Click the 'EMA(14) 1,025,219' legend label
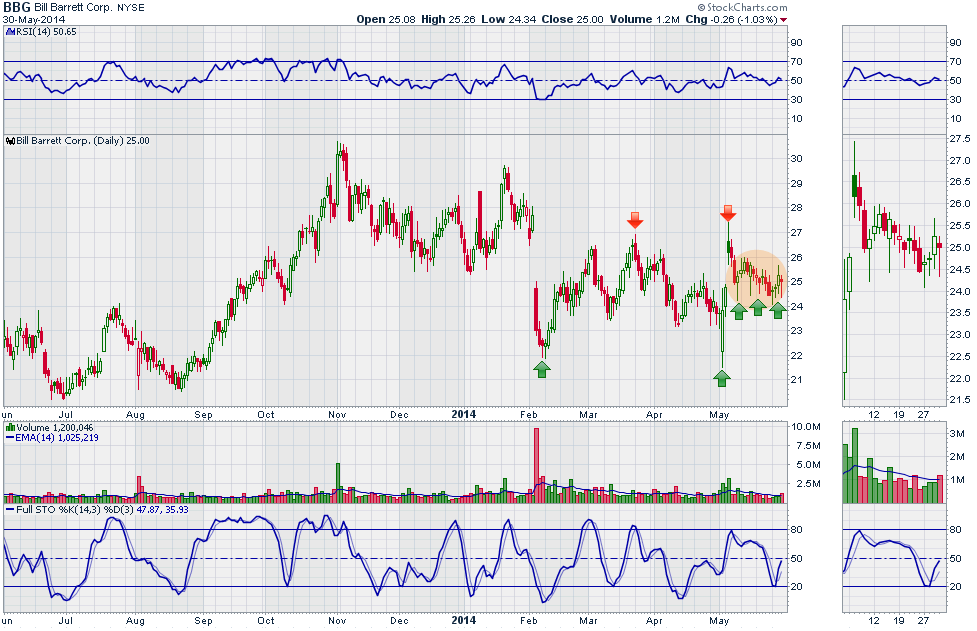Image resolution: width=977 pixels, height=631 pixels. 57,437
